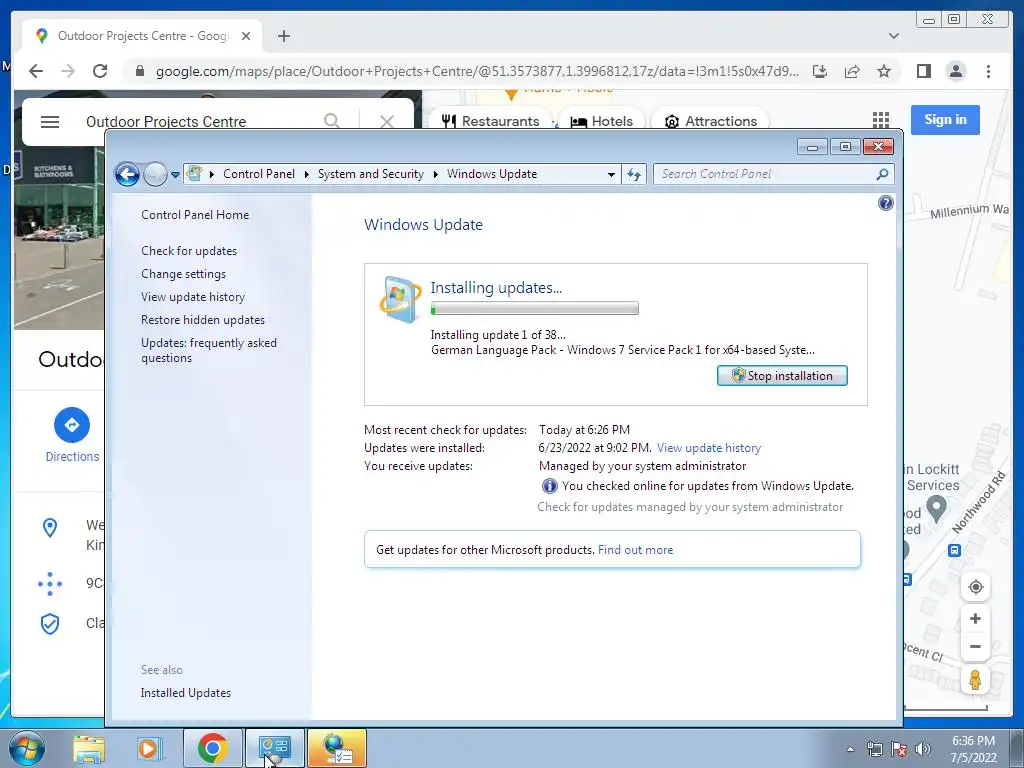Viewport: 1024px width, 768px height.
Task: Click the Control Panel back arrow button
Action: coord(127,174)
